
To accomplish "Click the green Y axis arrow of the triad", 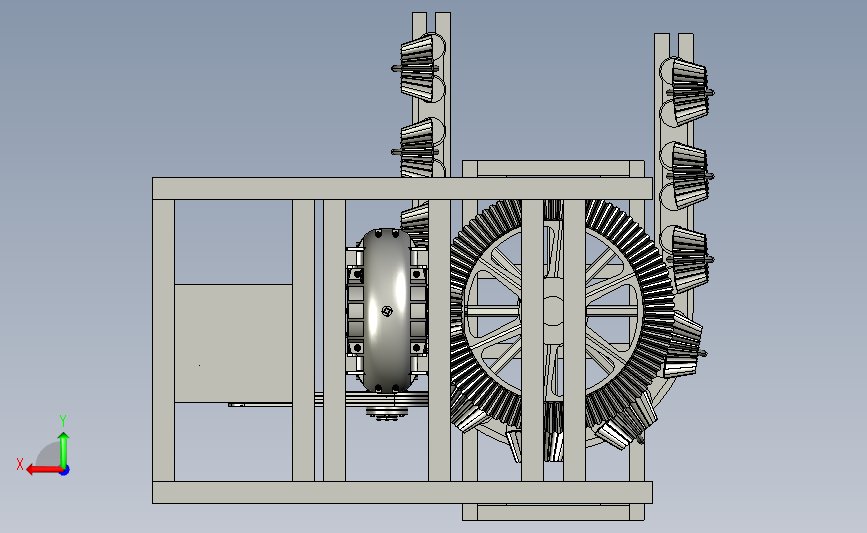I will pos(64,449).
